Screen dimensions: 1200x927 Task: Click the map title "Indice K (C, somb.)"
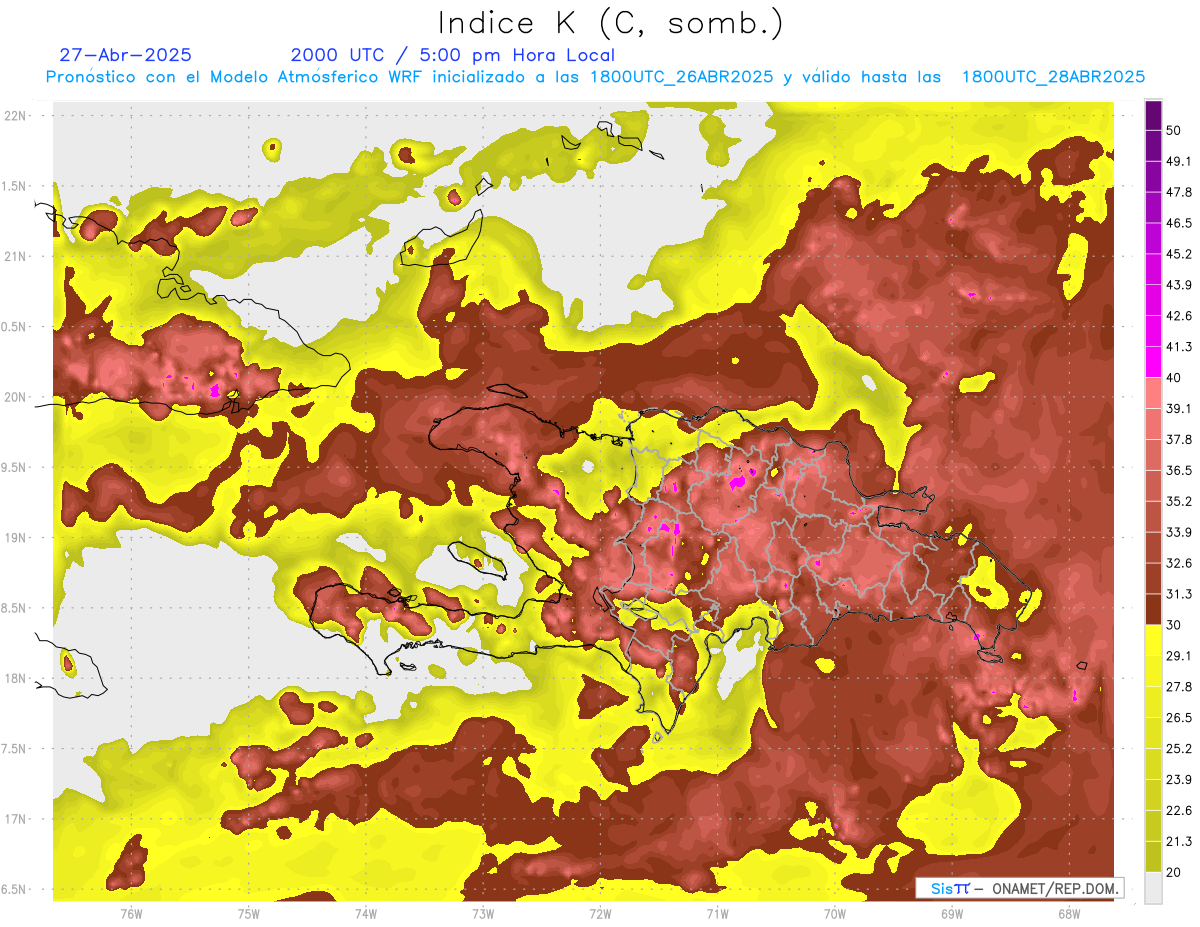click(610, 23)
